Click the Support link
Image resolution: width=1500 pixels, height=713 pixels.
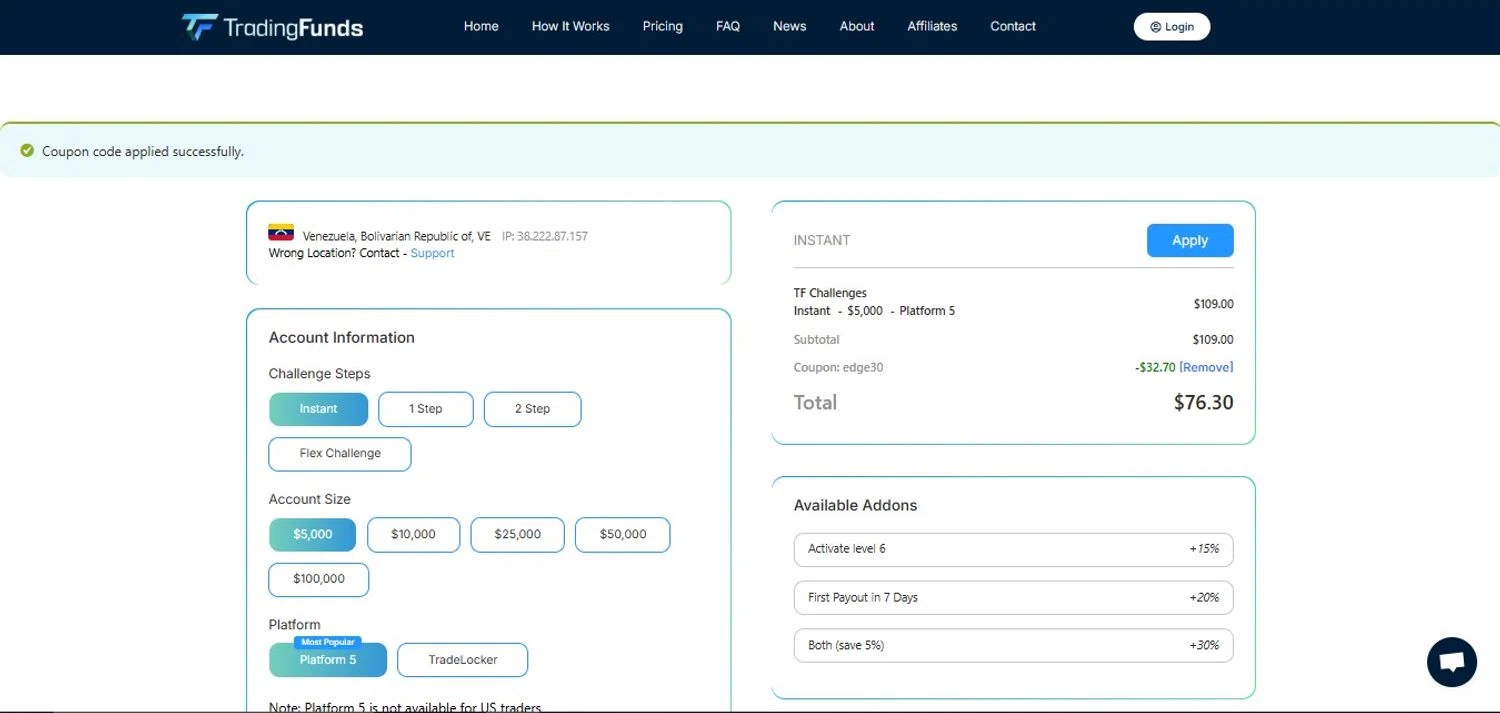[x=432, y=253]
